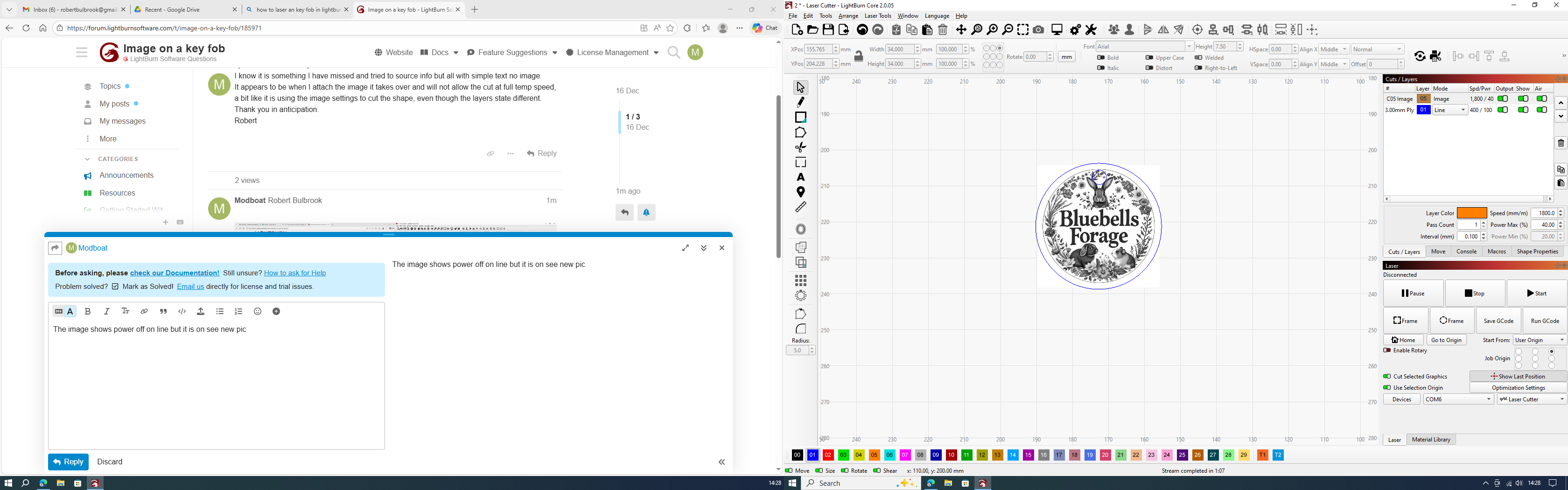
Task: Switch to the Material Library tab
Action: pyautogui.click(x=1430, y=440)
